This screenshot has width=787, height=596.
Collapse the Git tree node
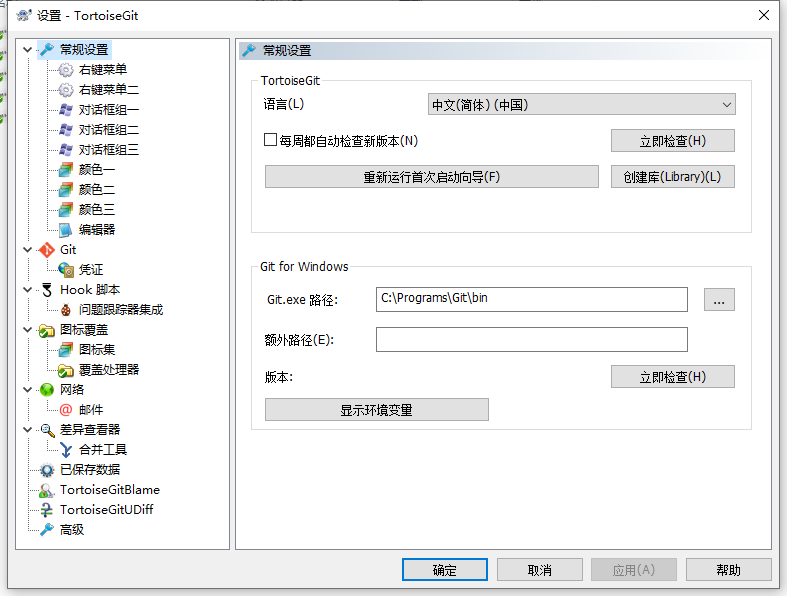[28, 250]
